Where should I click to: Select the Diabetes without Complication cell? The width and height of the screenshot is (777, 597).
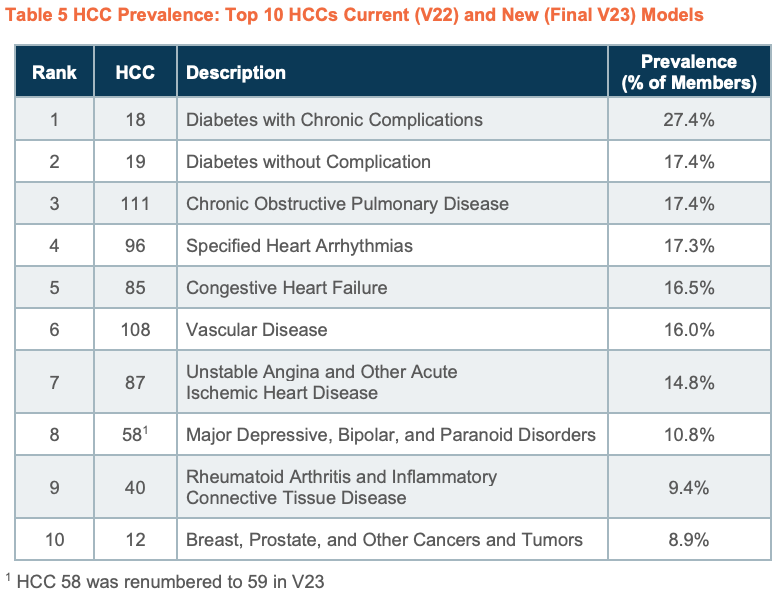coord(308,162)
